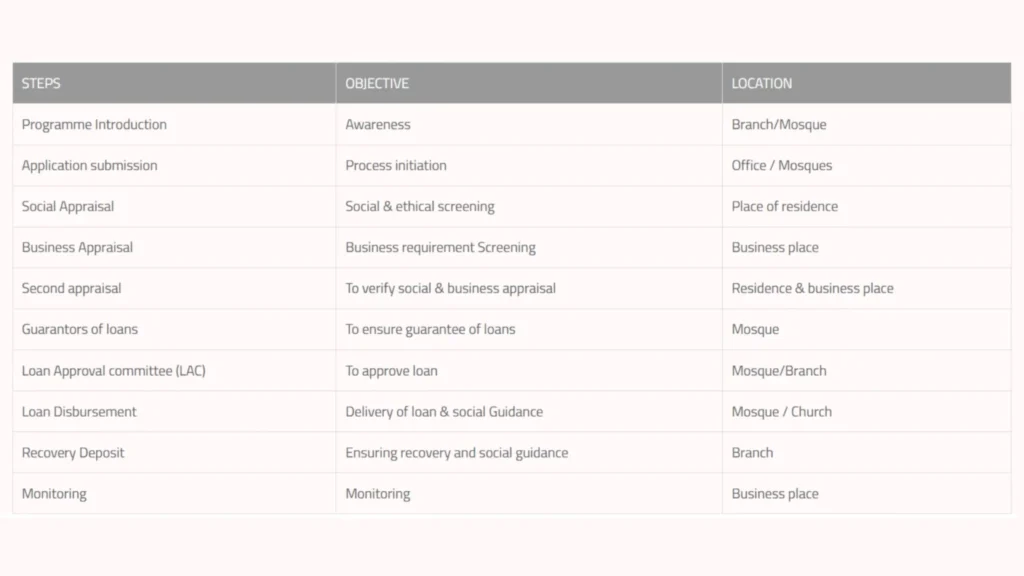
Task: Click the Social Appraisal step
Action: coord(68,206)
